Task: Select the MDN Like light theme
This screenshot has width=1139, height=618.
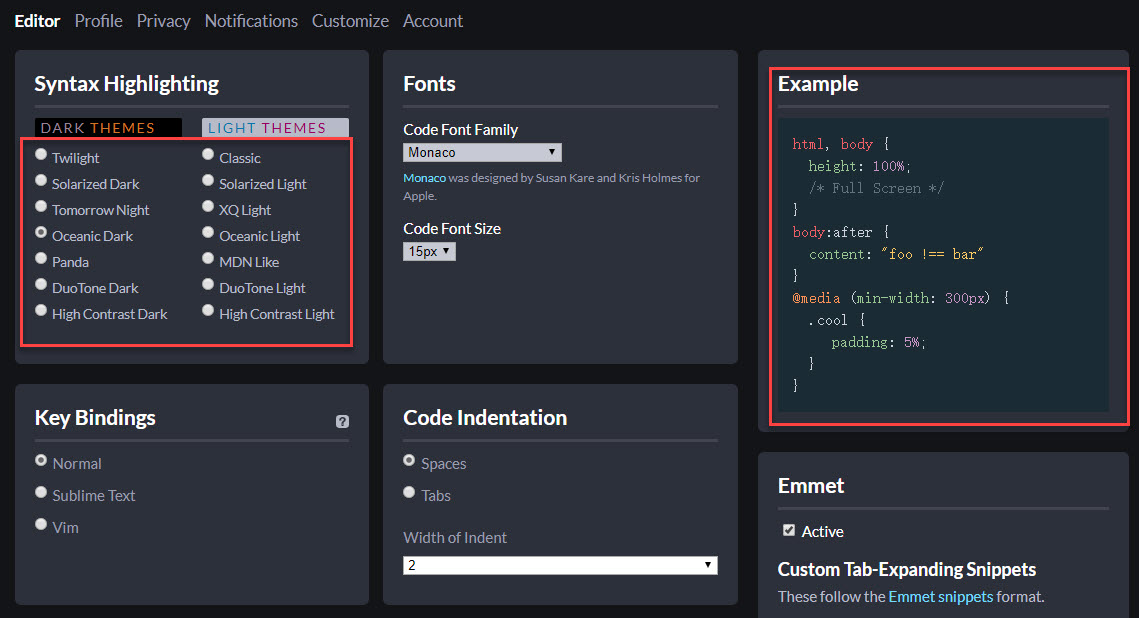Action: click(208, 259)
